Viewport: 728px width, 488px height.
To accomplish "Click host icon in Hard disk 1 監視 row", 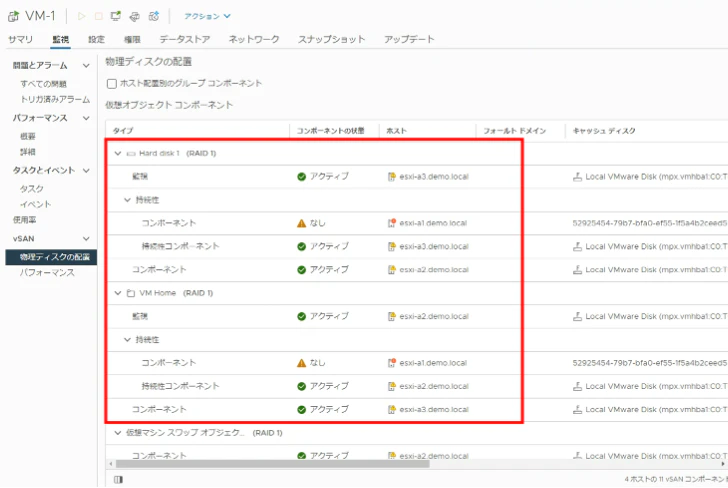I will [x=392, y=176].
